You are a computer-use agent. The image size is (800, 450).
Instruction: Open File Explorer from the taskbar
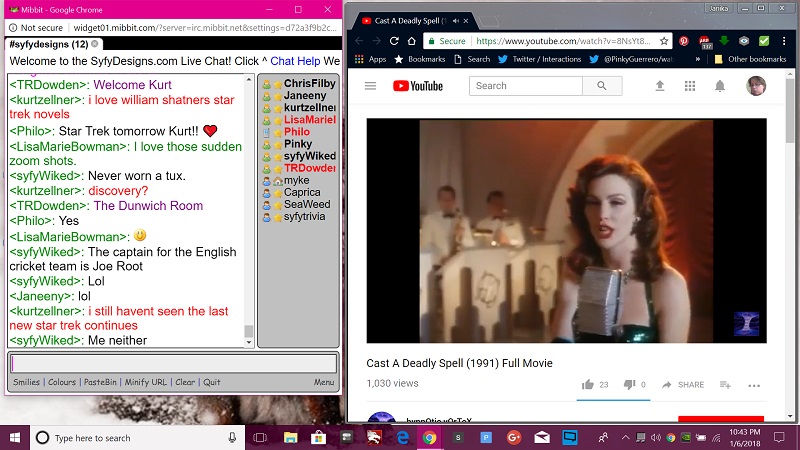pos(290,438)
